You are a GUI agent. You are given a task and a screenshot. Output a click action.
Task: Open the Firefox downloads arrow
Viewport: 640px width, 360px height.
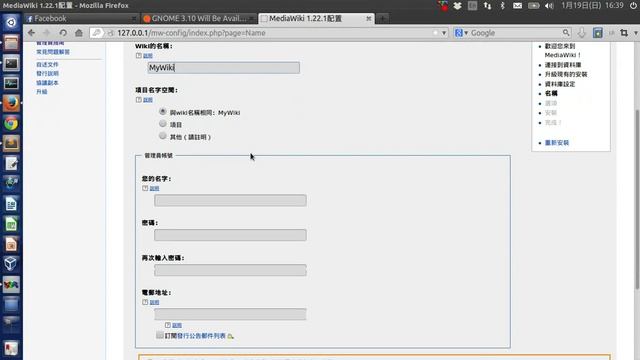581,33
